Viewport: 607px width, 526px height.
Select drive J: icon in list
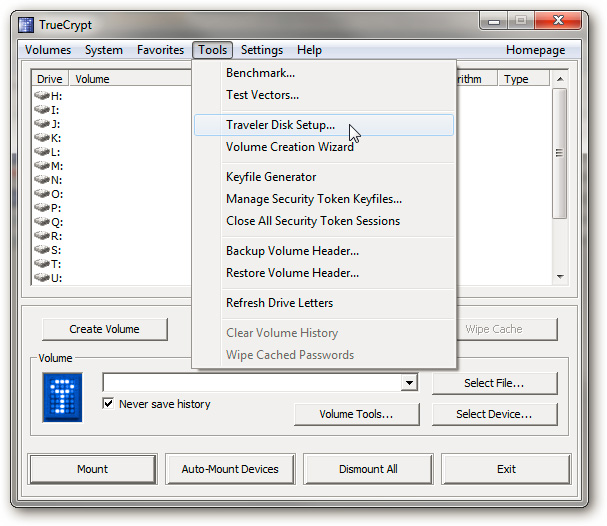click(x=42, y=123)
